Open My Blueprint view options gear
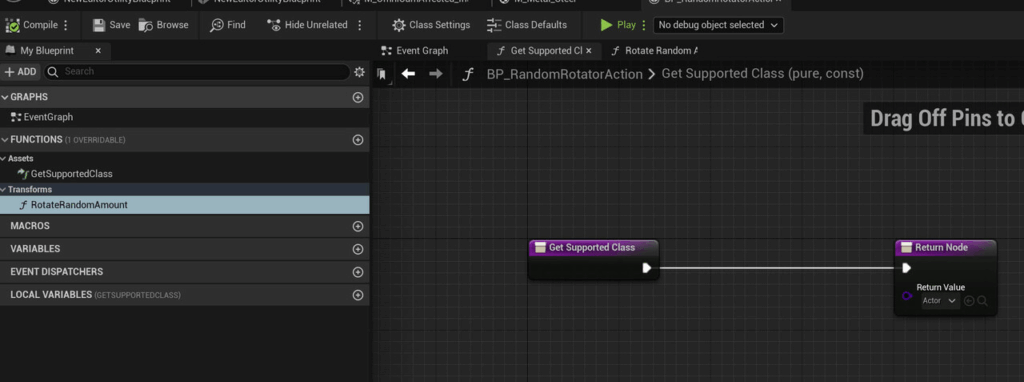1024x382 pixels. tap(359, 72)
